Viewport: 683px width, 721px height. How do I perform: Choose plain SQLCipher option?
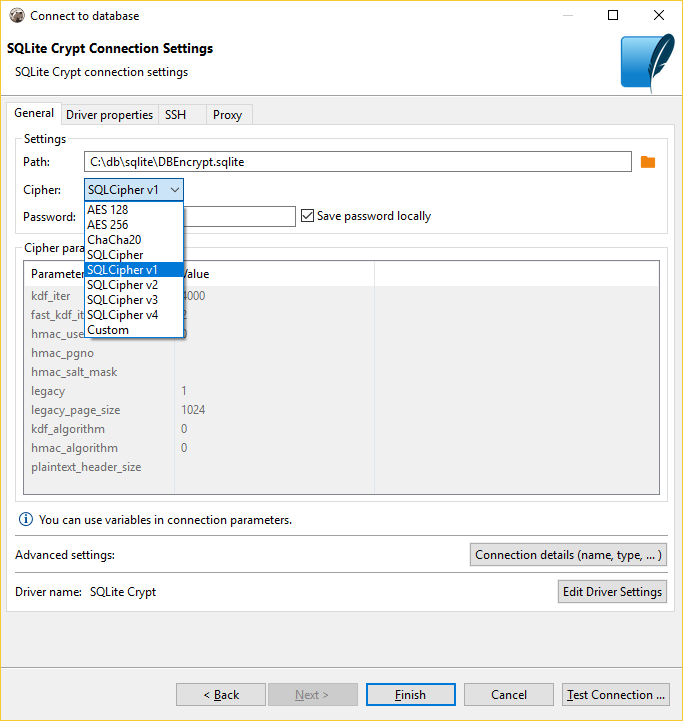coord(134,255)
